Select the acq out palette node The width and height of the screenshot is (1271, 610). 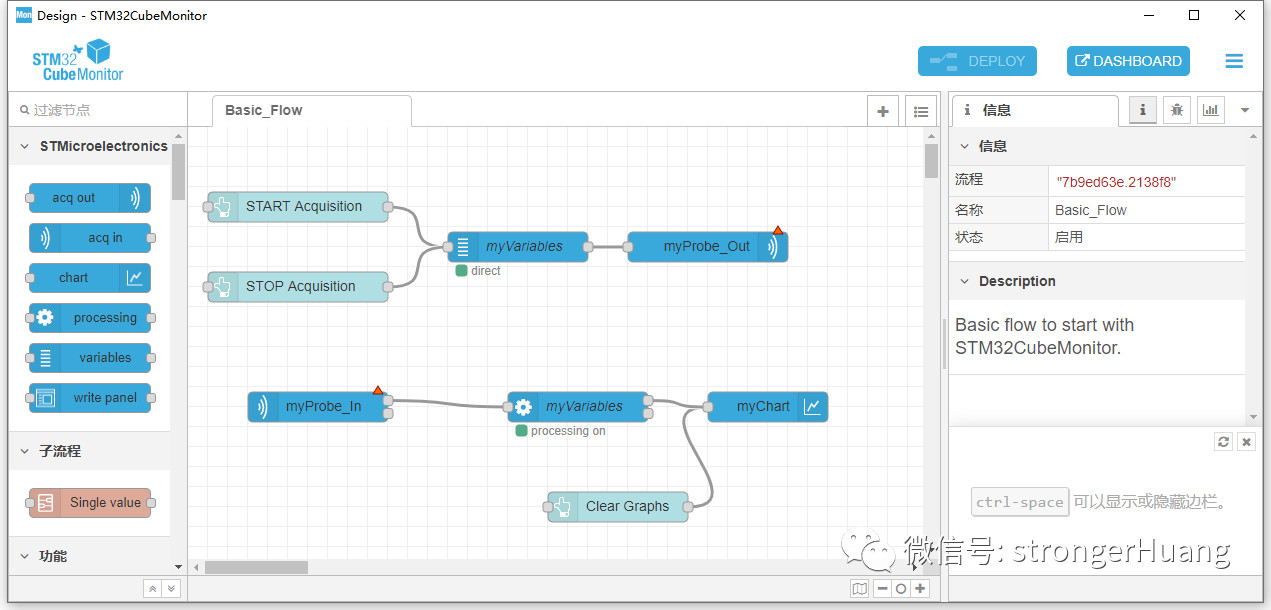[x=89, y=198]
